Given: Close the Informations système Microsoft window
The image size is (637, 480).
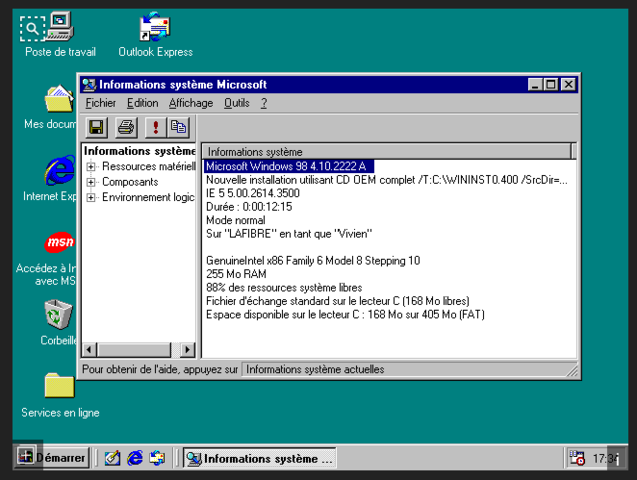Looking at the screenshot, I should point(568,84).
